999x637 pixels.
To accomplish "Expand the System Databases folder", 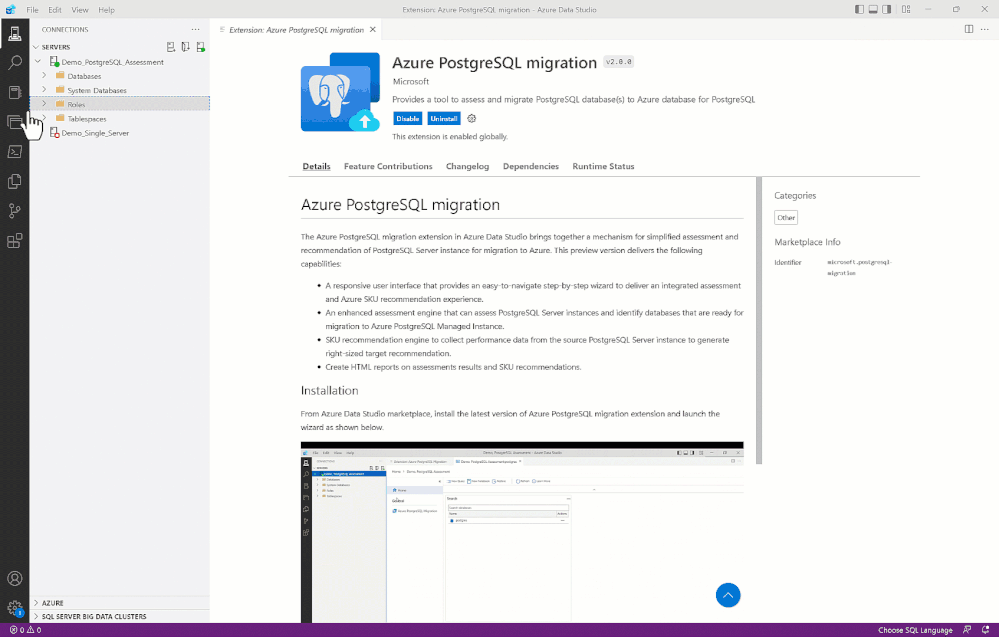I will 44,90.
